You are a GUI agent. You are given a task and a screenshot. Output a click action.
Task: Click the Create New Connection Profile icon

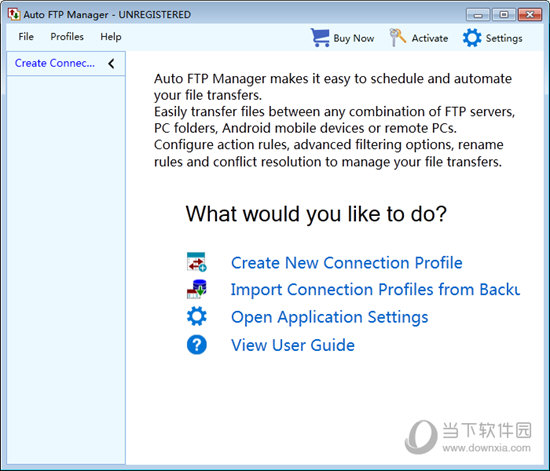pyautogui.click(x=196, y=262)
